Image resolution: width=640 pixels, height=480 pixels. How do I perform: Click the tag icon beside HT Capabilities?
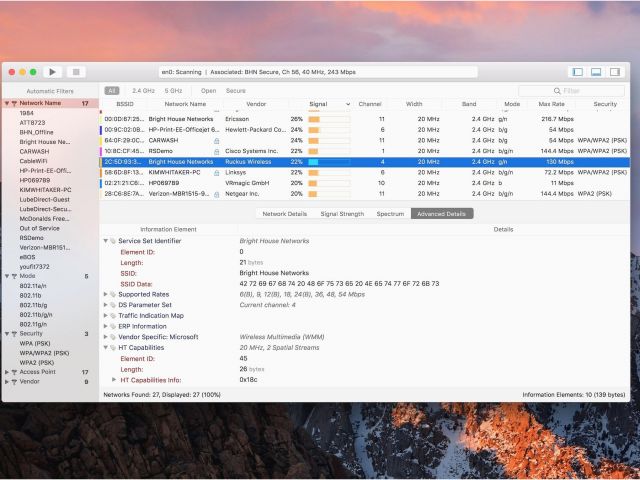(113, 348)
